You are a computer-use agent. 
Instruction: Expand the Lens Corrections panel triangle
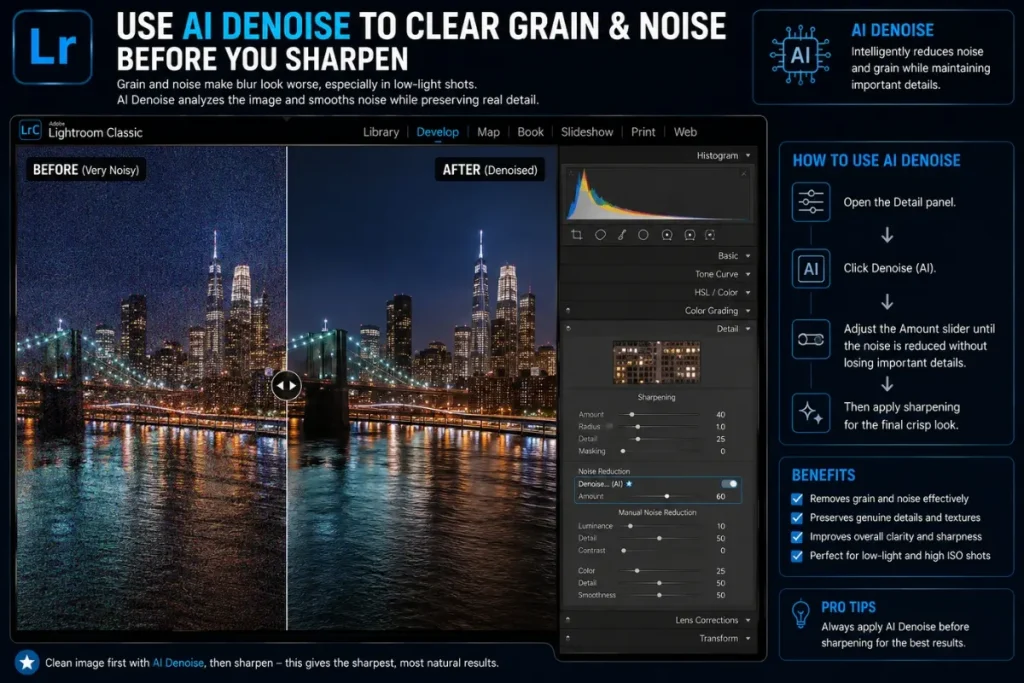click(x=748, y=620)
